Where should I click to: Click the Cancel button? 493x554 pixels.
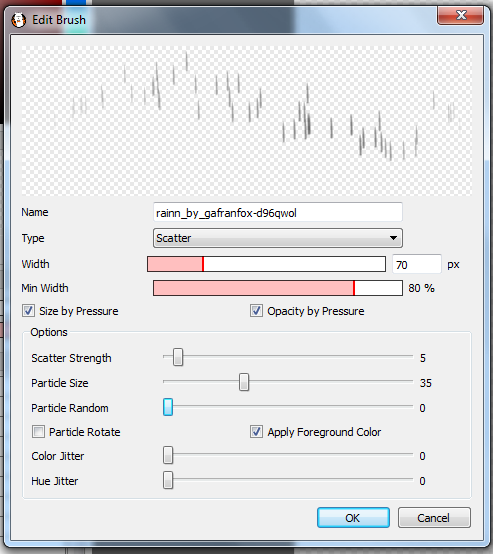pos(434,518)
